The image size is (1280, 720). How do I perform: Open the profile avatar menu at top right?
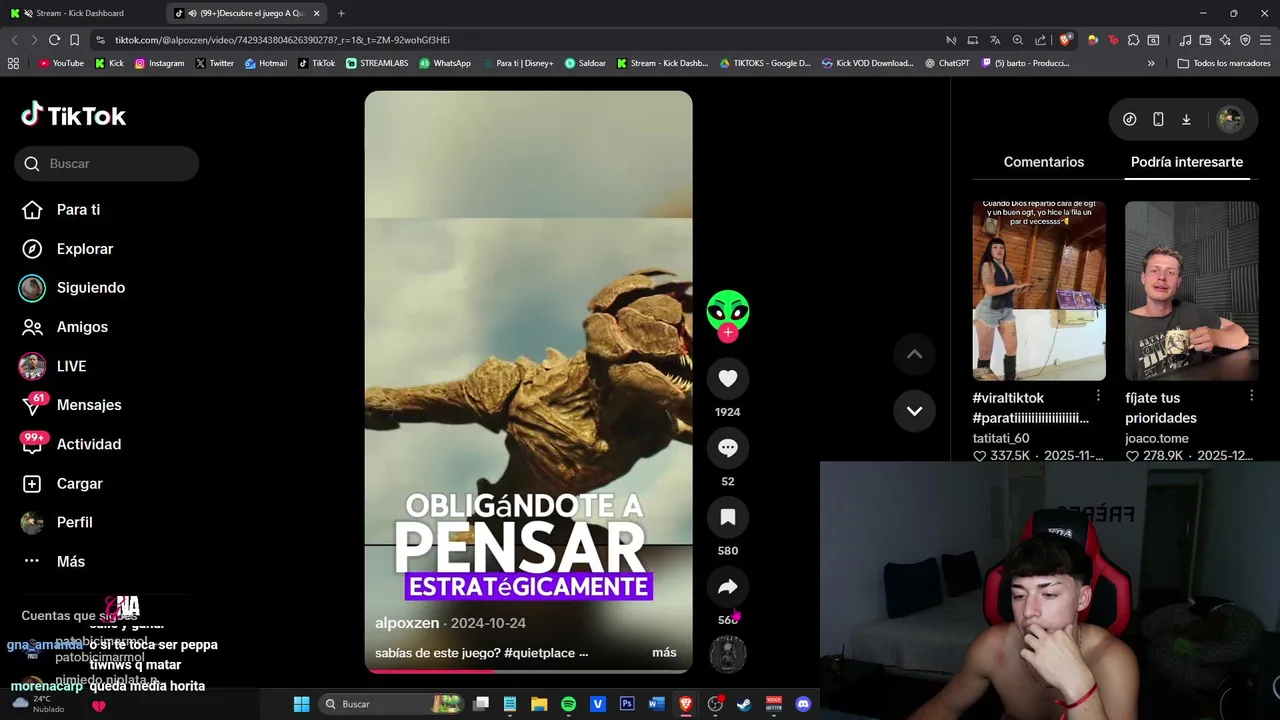(1230, 119)
